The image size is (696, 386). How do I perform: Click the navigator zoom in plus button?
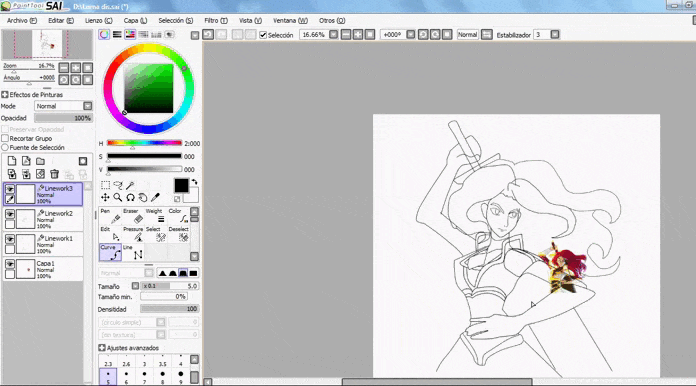tap(76, 67)
